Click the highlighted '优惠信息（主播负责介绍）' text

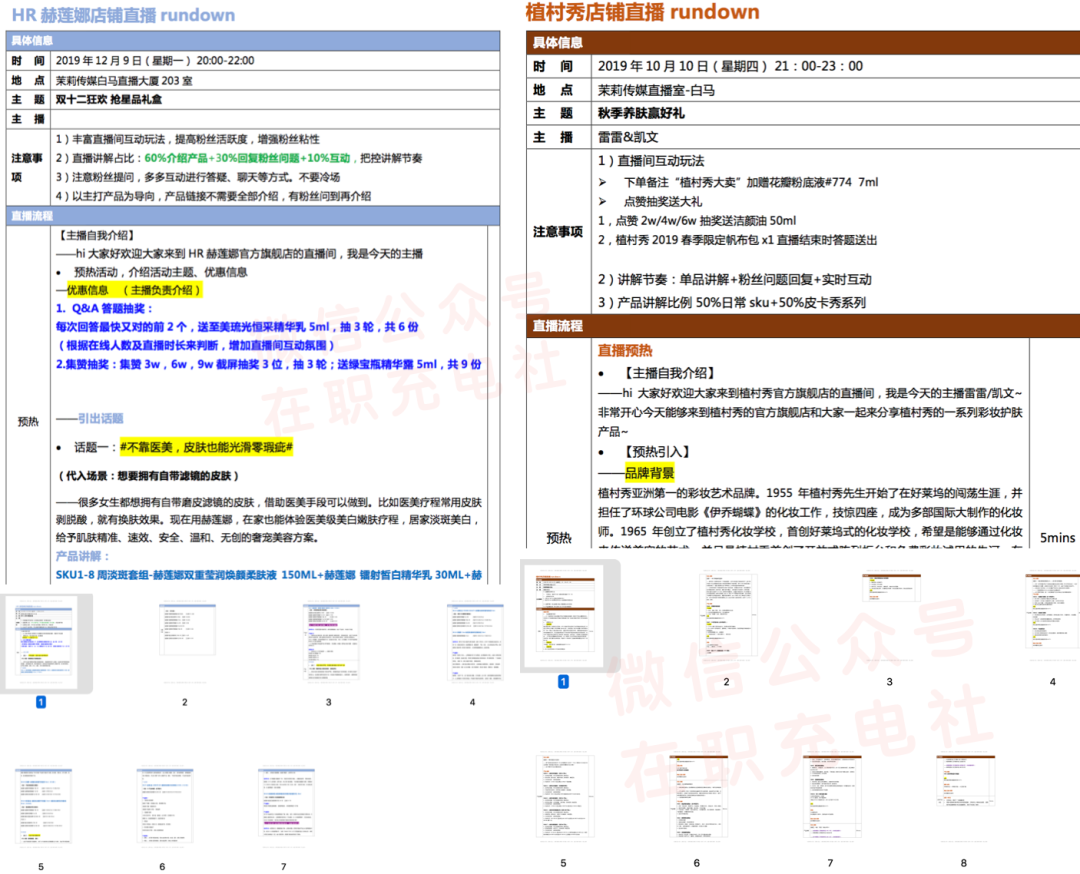coord(134,290)
